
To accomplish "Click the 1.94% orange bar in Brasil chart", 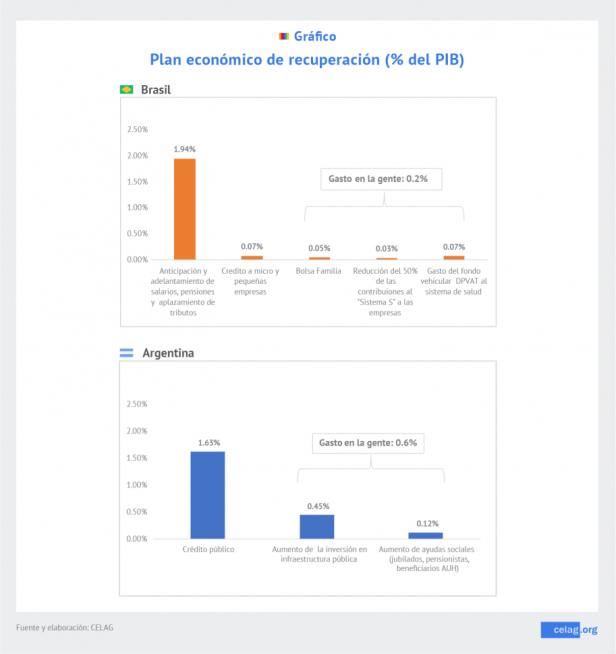I will tap(185, 209).
